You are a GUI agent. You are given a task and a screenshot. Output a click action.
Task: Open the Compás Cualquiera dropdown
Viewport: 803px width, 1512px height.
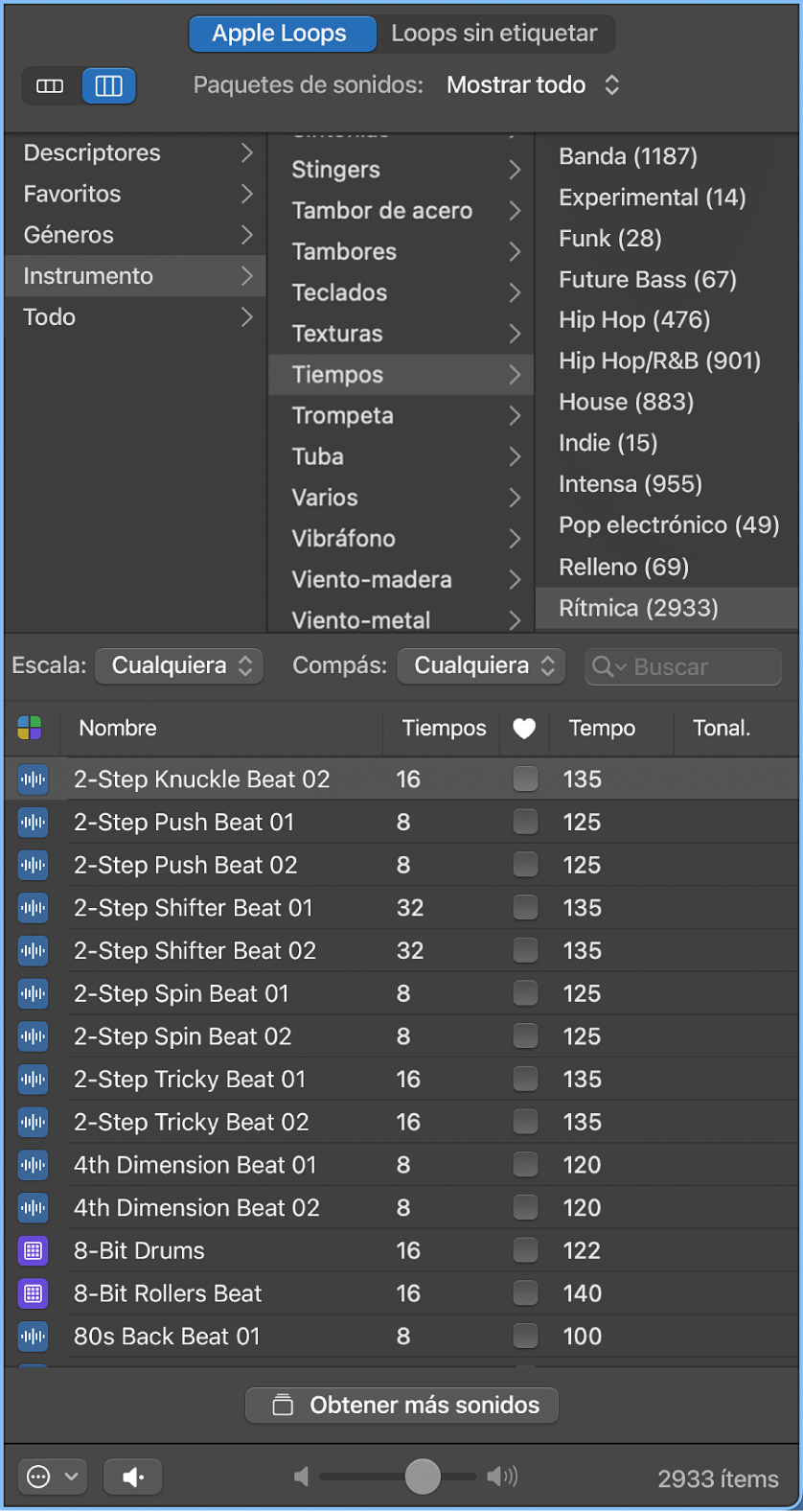[x=482, y=665]
